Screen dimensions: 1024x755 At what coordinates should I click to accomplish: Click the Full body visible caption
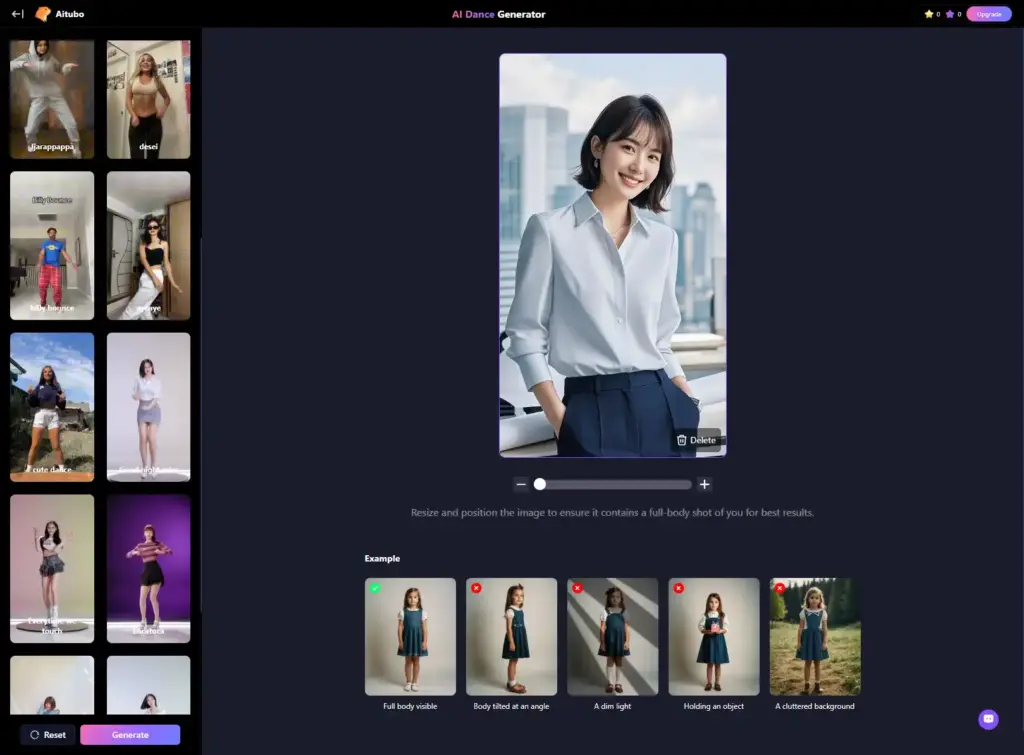[x=410, y=706]
